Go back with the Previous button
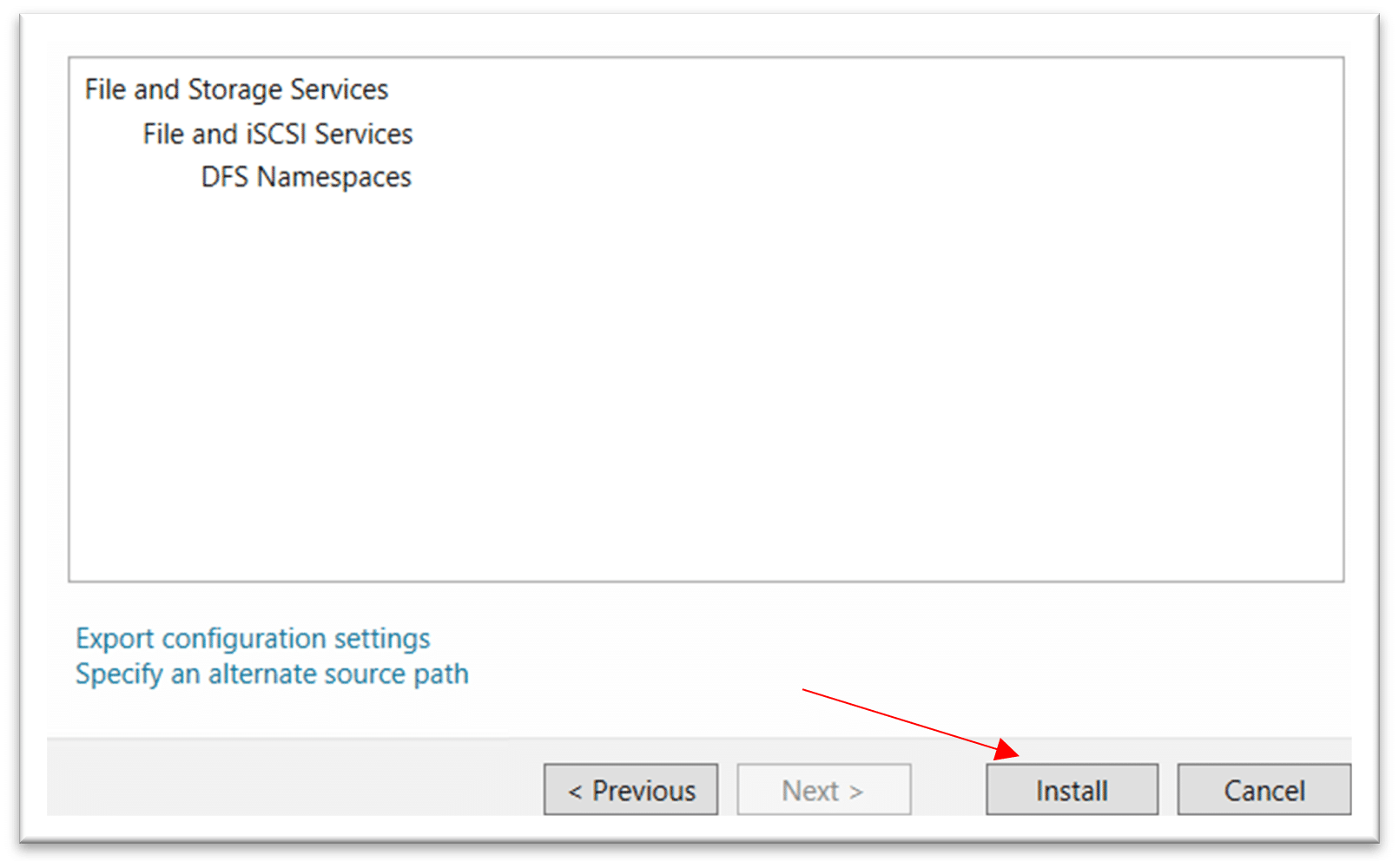 [x=631, y=790]
